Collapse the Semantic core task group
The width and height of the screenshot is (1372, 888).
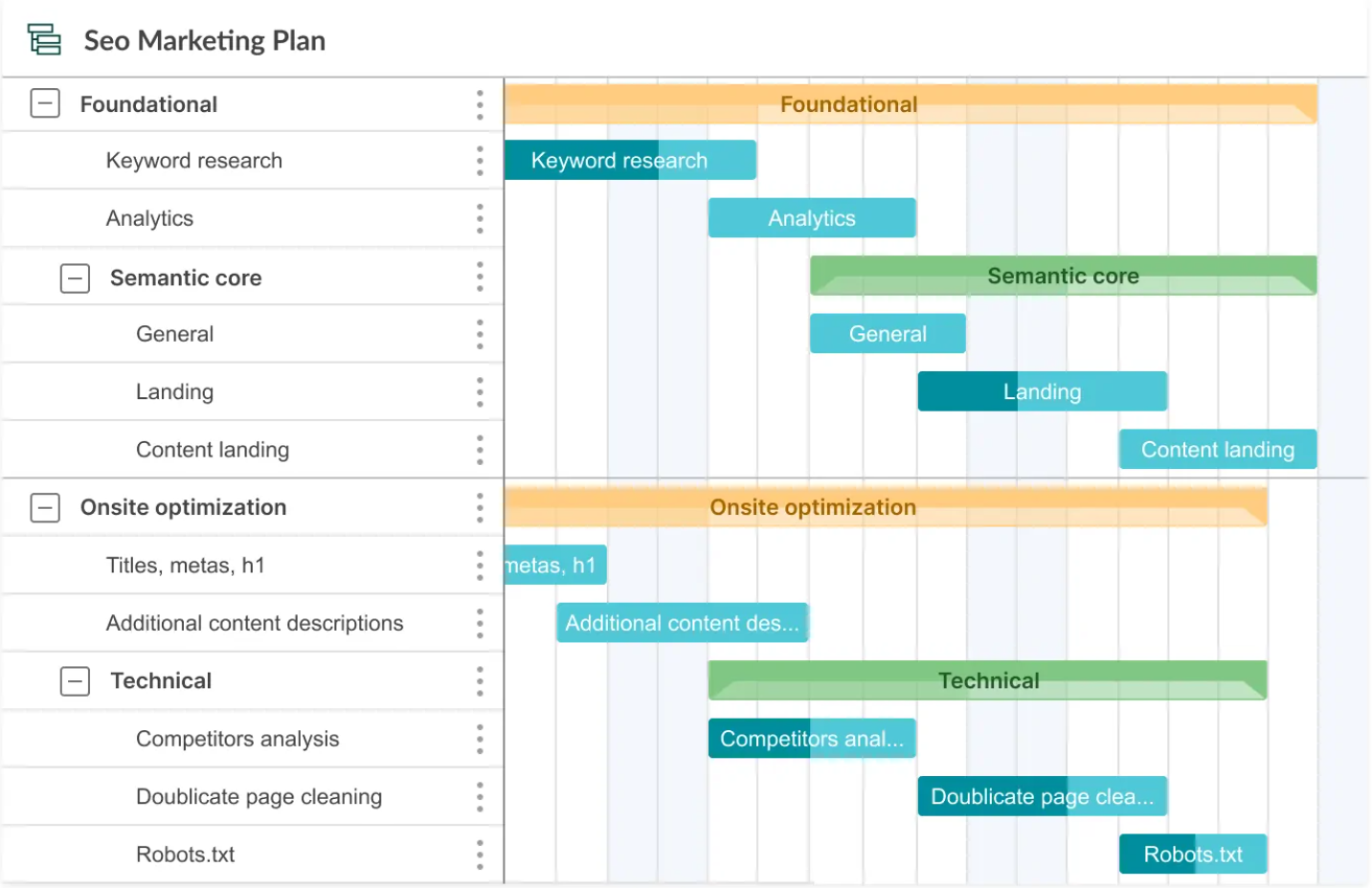tap(74, 277)
